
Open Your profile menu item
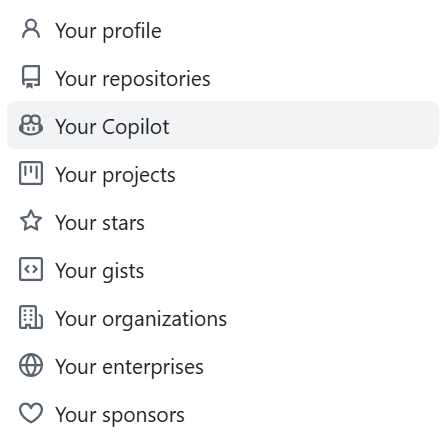(x=223, y=30)
